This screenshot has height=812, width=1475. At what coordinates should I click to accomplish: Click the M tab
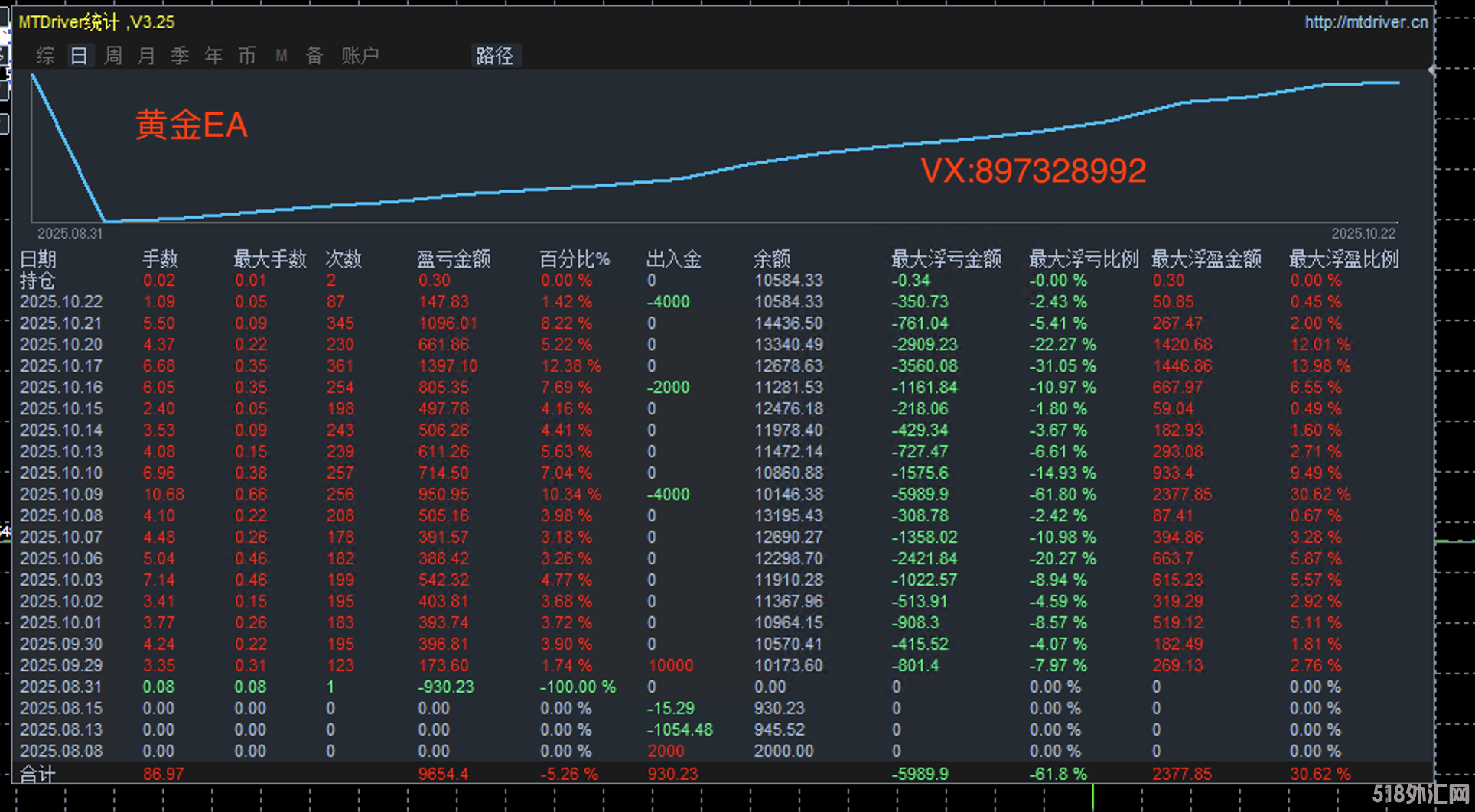tap(281, 56)
